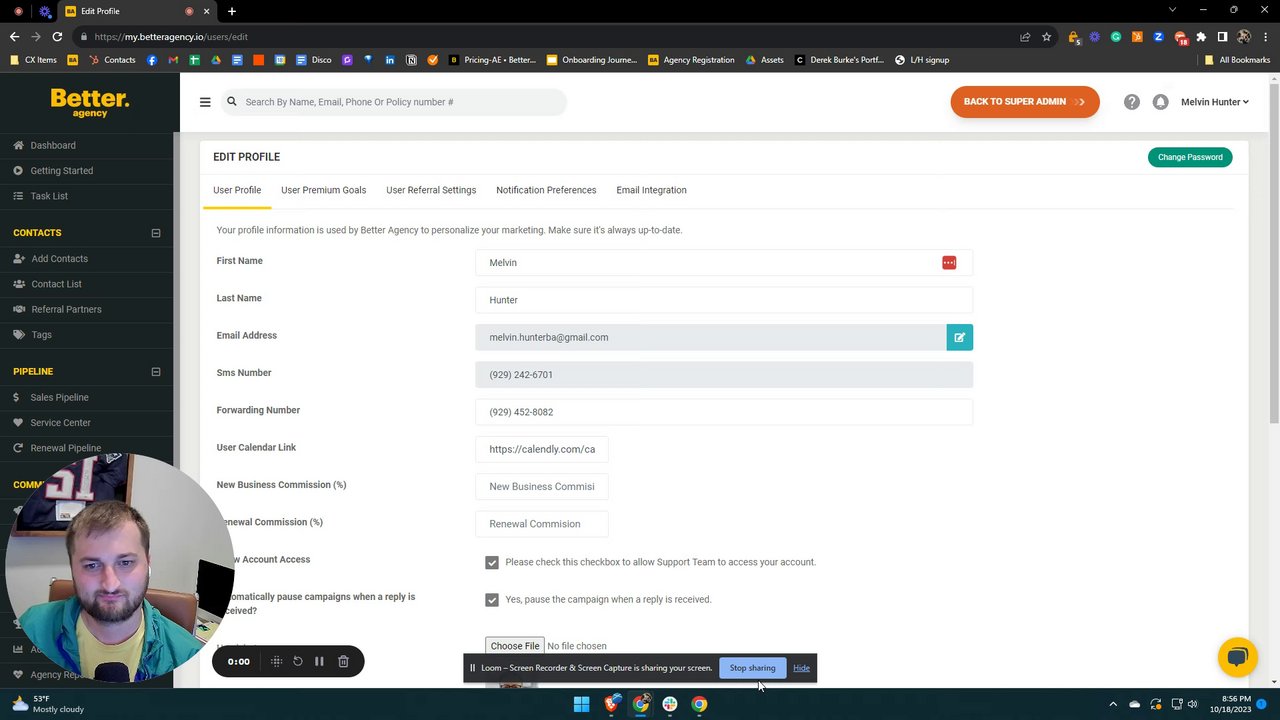Pause the Loom recording
Viewport: 1280px width, 720px height.
point(319,661)
